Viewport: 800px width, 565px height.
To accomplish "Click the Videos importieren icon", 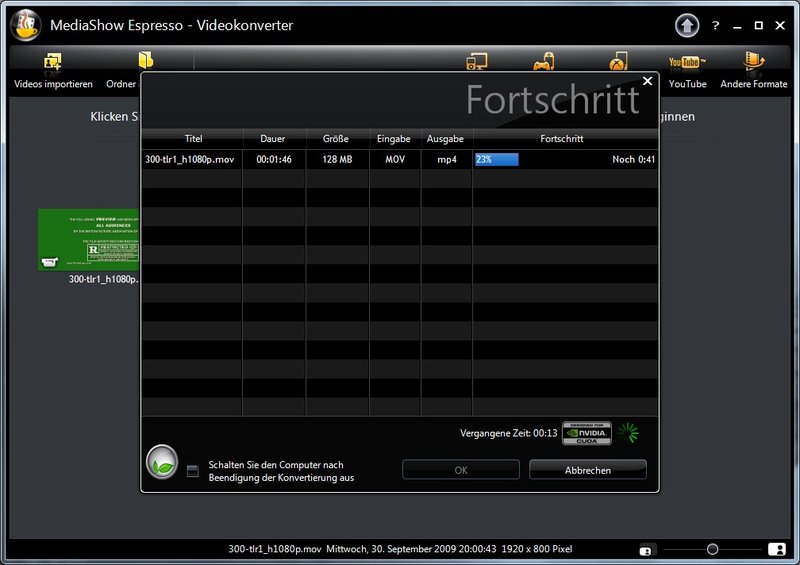I will pyautogui.click(x=53, y=62).
